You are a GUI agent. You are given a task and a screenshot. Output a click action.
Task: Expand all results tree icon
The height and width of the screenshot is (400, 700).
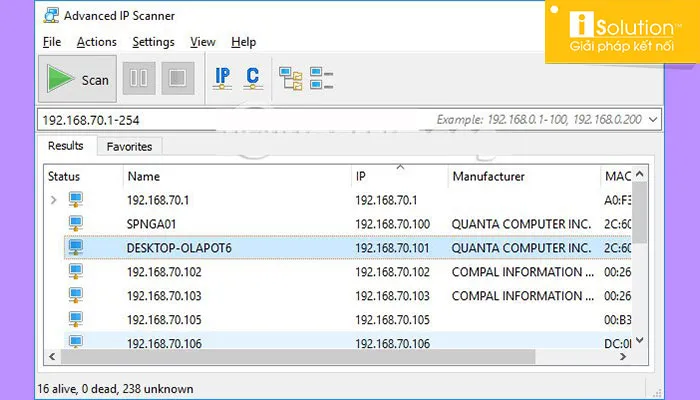[291, 78]
